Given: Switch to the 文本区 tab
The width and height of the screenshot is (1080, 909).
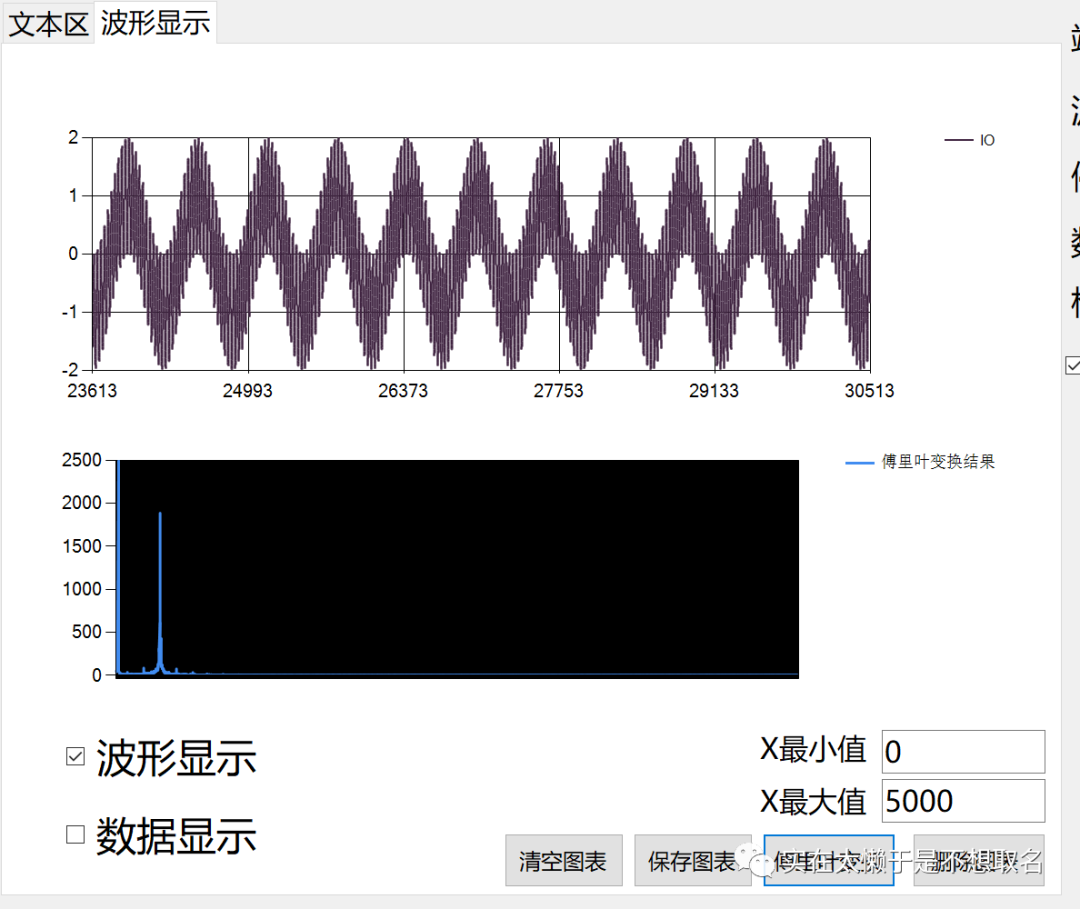Looking at the screenshot, I should point(48,24).
